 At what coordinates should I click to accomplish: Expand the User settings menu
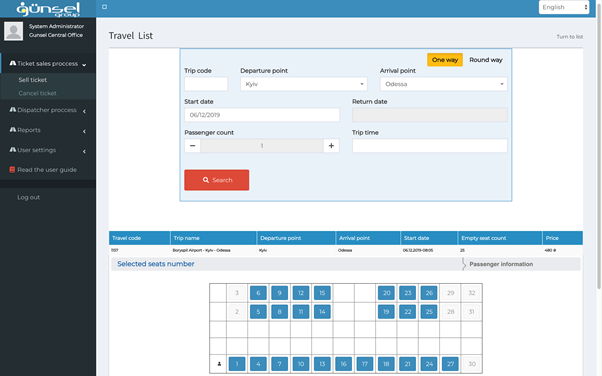pos(48,150)
